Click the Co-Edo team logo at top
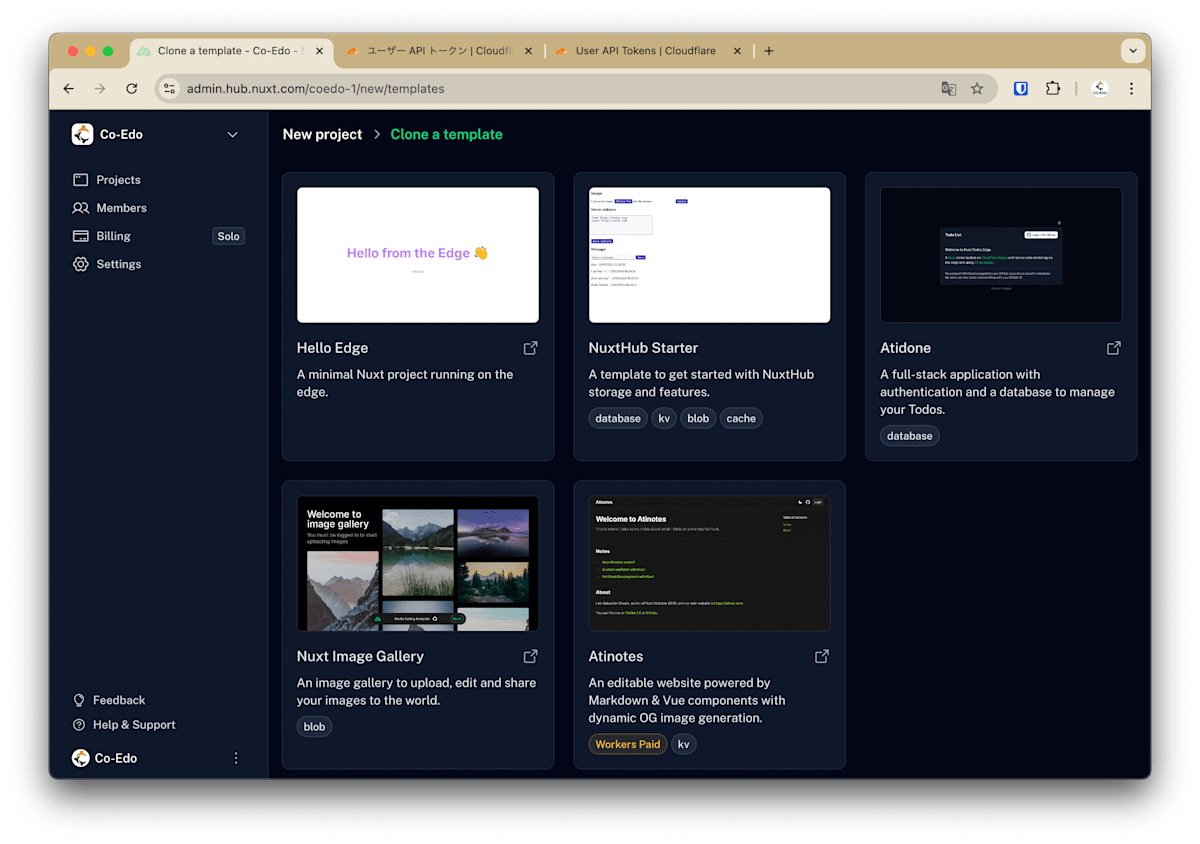The height and width of the screenshot is (844, 1200). coord(82,134)
